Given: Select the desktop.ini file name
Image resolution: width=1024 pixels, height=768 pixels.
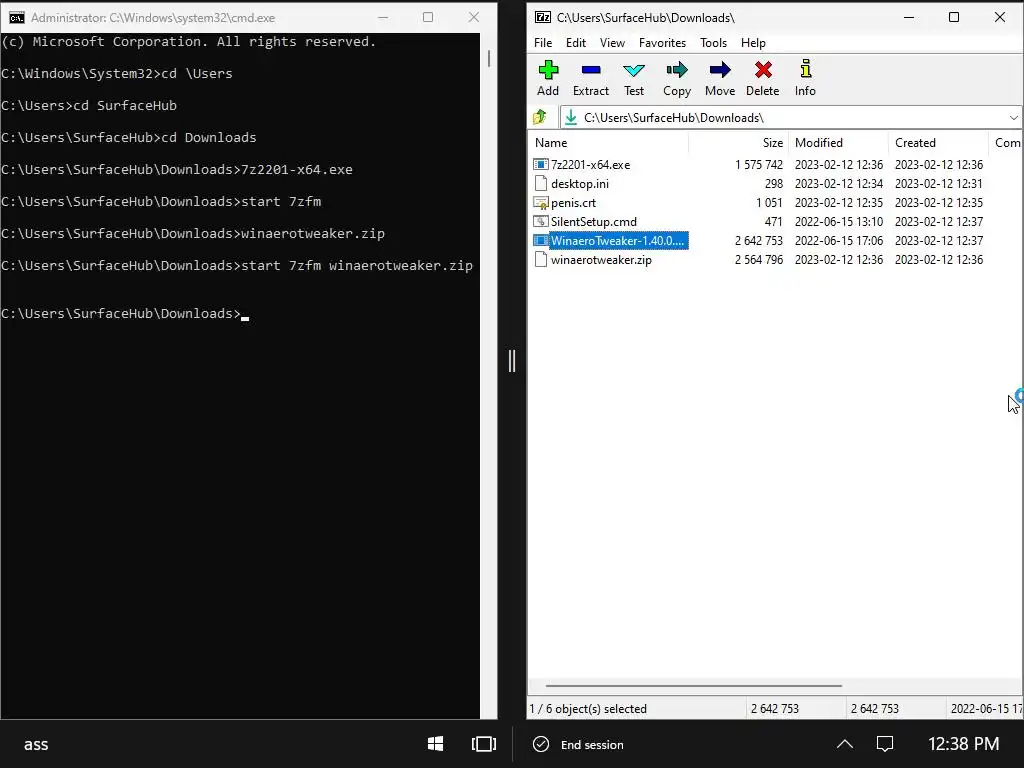Looking at the screenshot, I should coord(580,184).
